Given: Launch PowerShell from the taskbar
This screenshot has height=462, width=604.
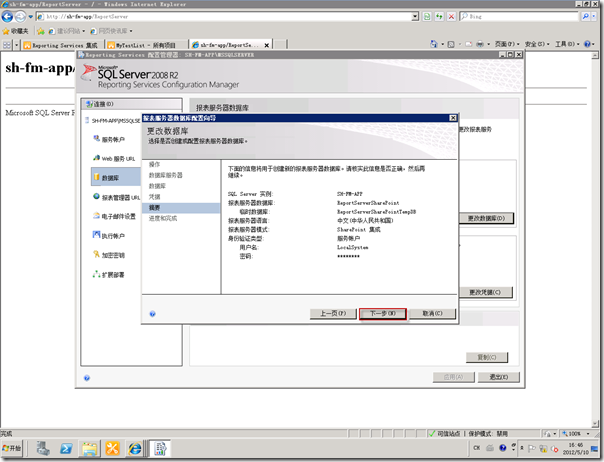Looking at the screenshot, I should 66,449.
